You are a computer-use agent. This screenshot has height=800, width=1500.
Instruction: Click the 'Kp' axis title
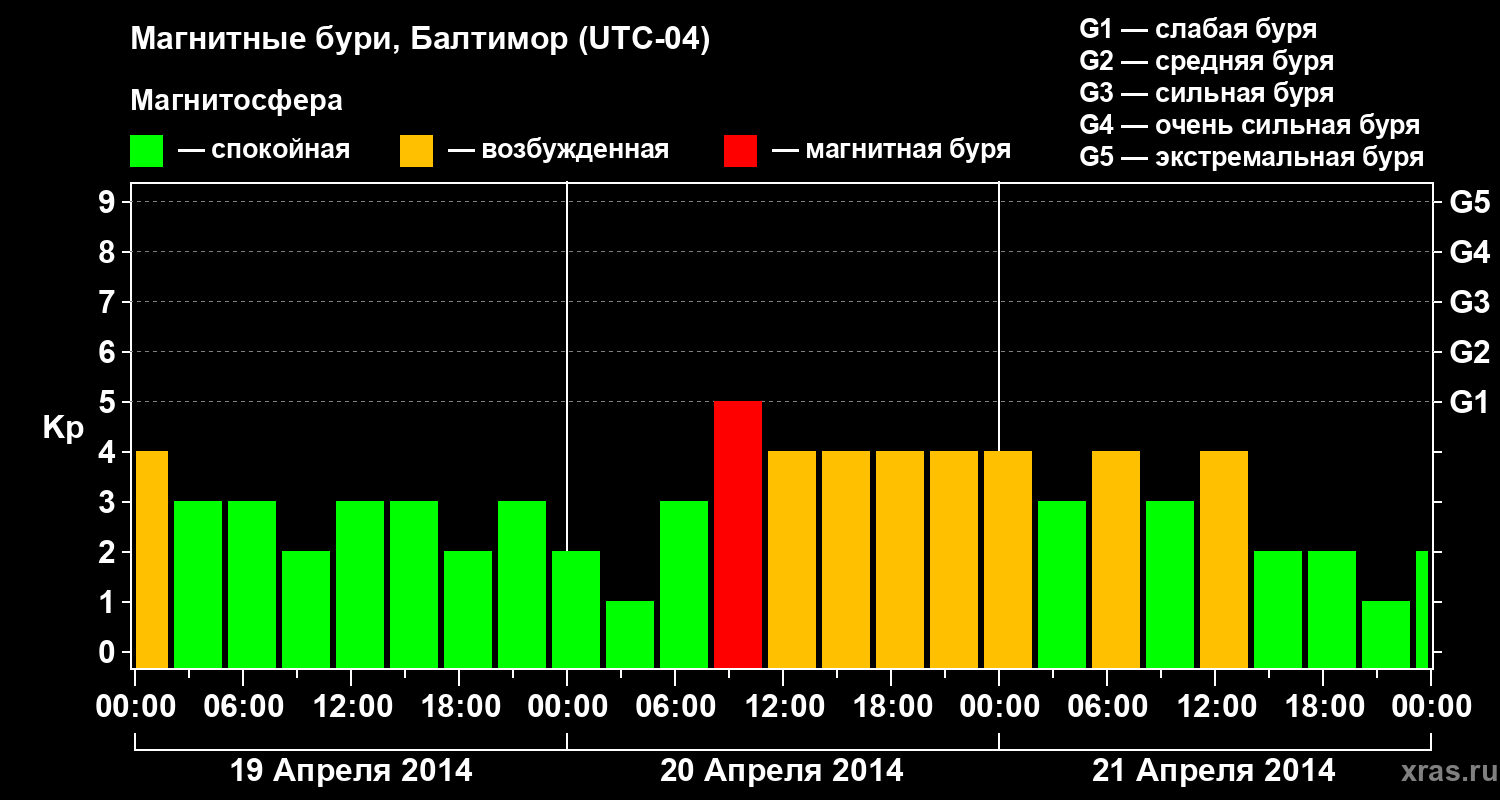tap(62, 428)
